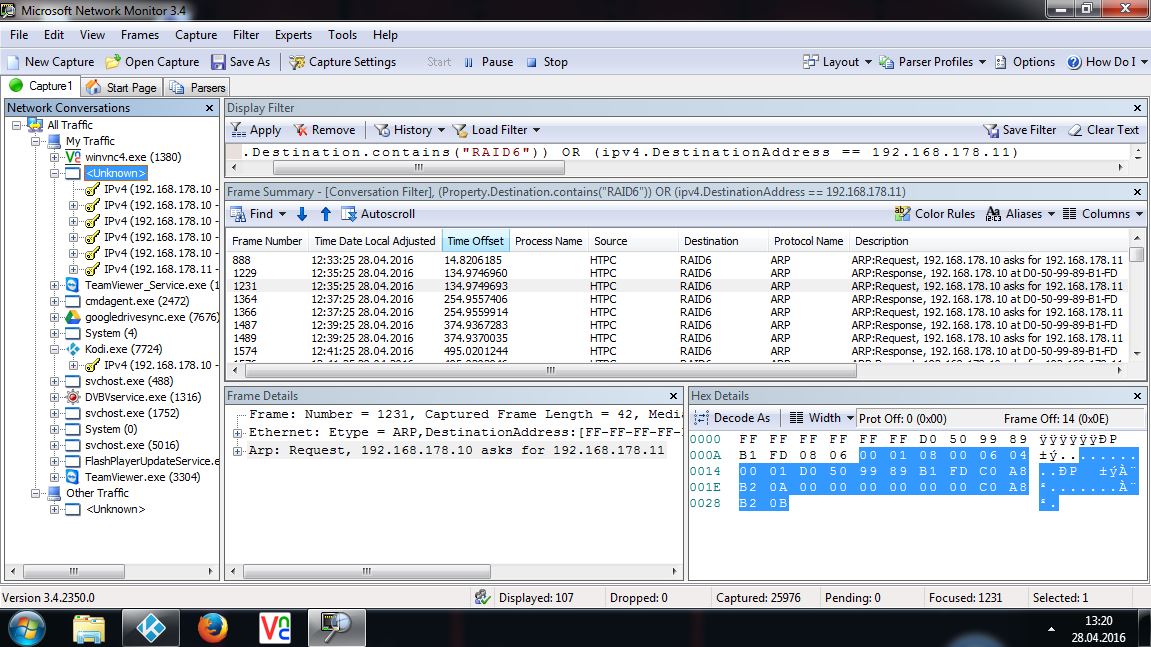Toggle Autoscroll in Frame Summary
The height and width of the screenshot is (647, 1151).
click(379, 214)
